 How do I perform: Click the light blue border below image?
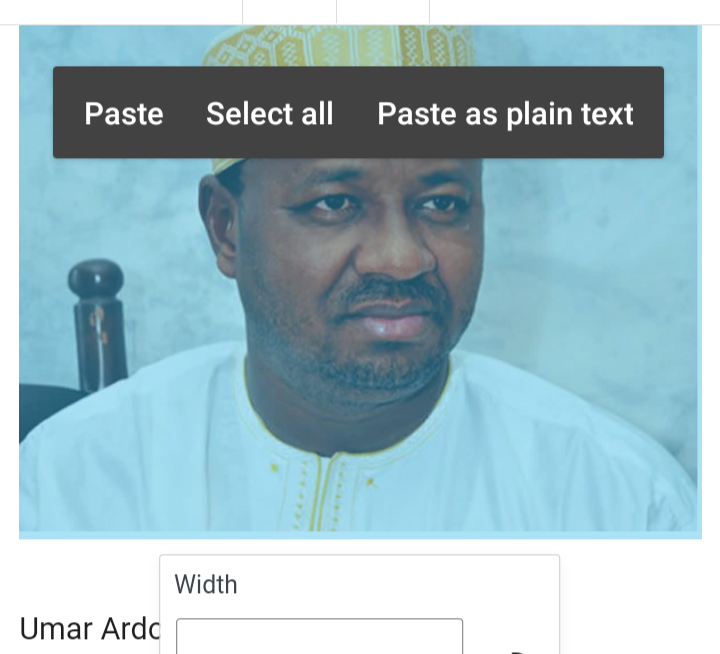[360, 535]
